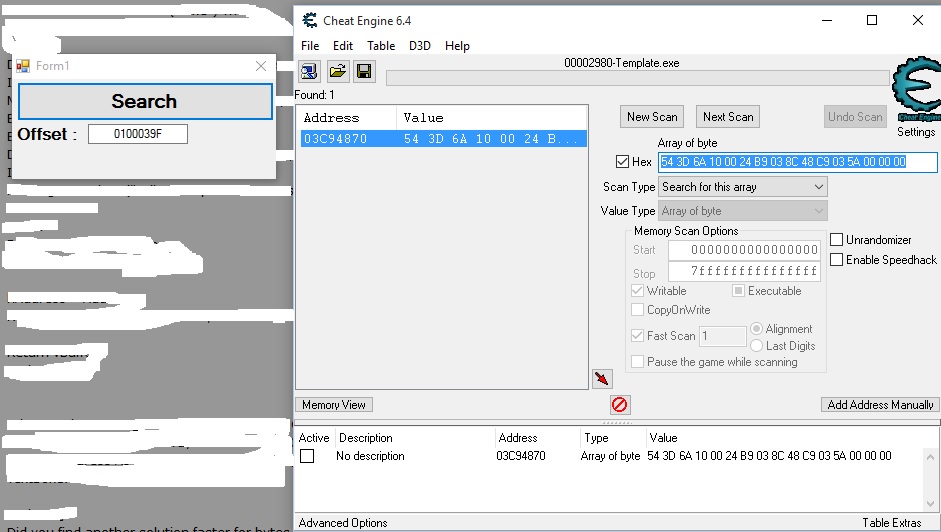The height and width of the screenshot is (532, 941).
Task: Uncheck the Hex checkbox
Action: click(623, 162)
